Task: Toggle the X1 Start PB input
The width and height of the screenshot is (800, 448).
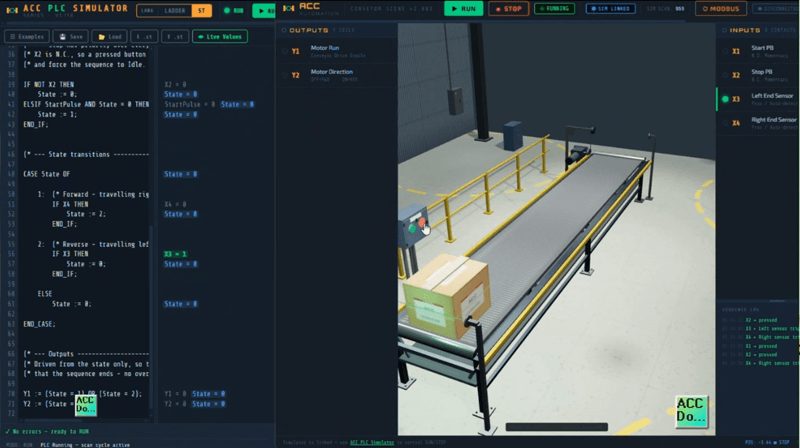Action: click(x=726, y=51)
